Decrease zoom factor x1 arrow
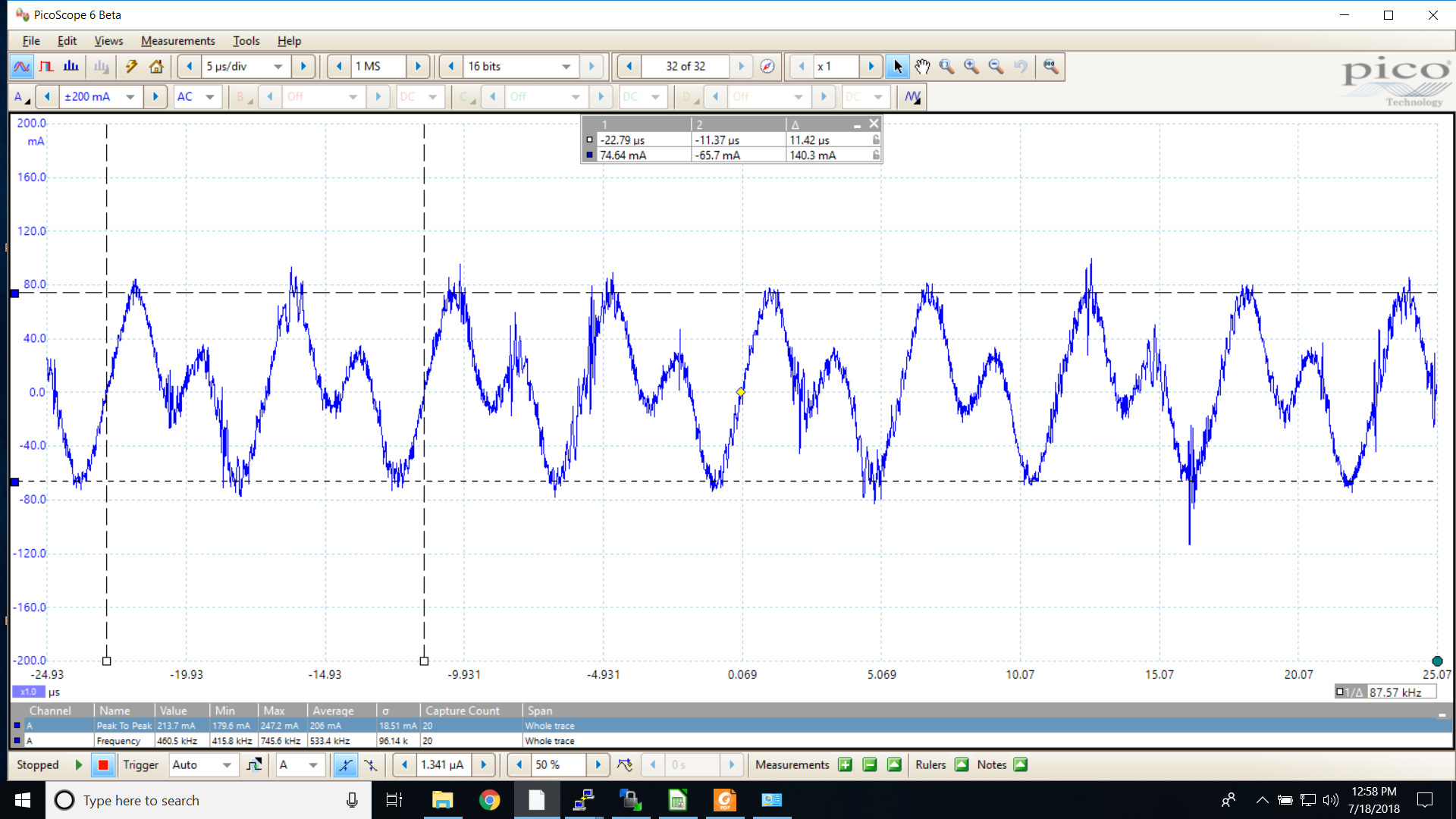 click(802, 67)
